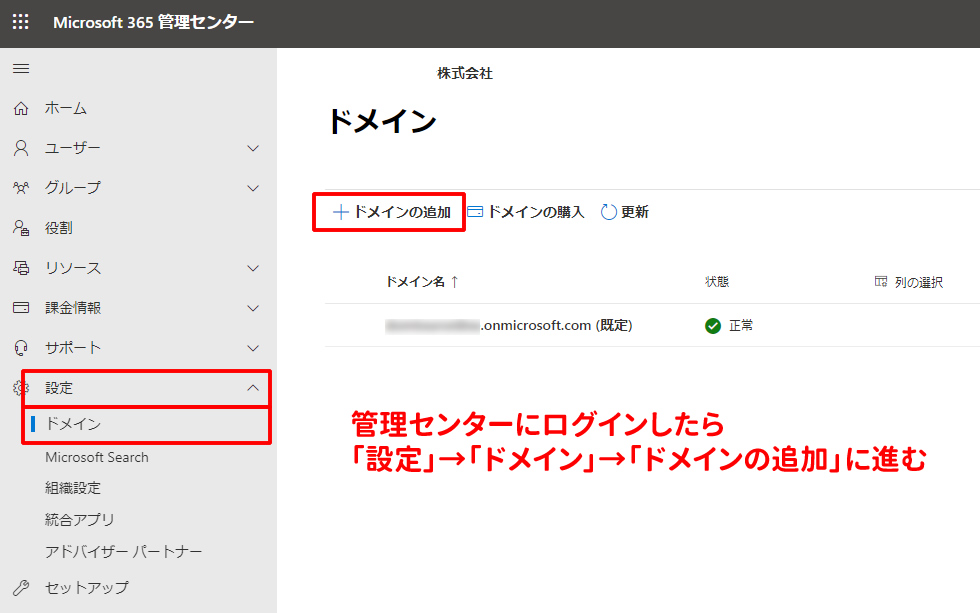Viewport: 980px width, 613px height.
Task: Click the グループ people icon
Action: click(21, 187)
